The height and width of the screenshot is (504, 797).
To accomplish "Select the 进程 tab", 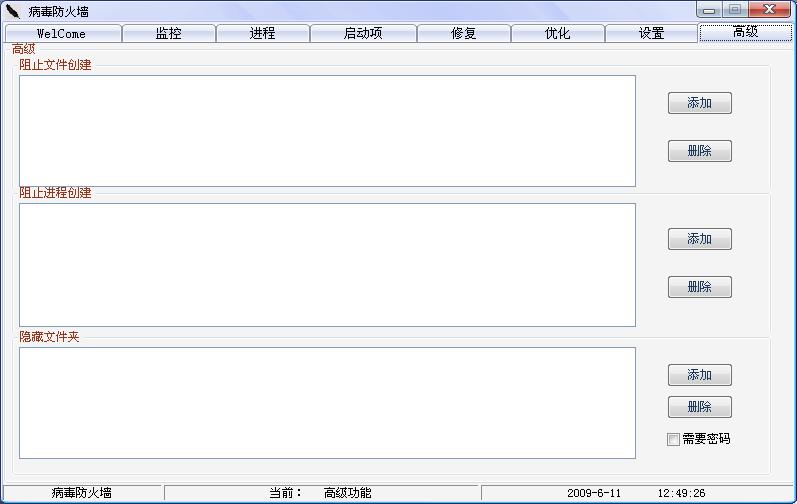I will pyautogui.click(x=262, y=33).
